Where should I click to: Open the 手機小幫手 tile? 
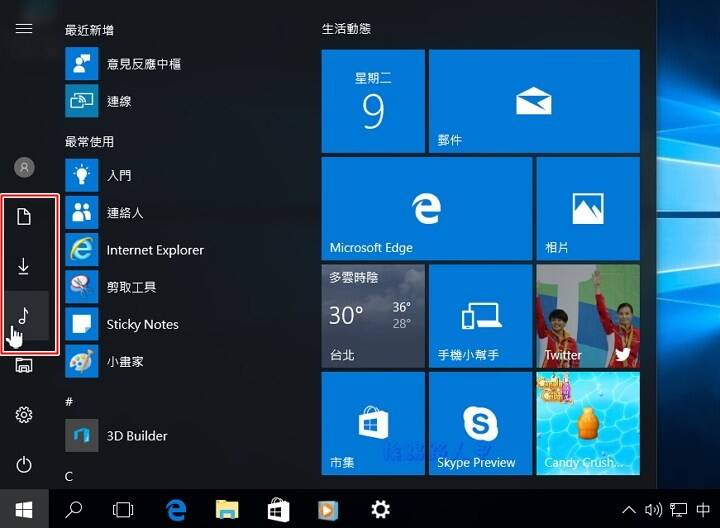click(480, 316)
